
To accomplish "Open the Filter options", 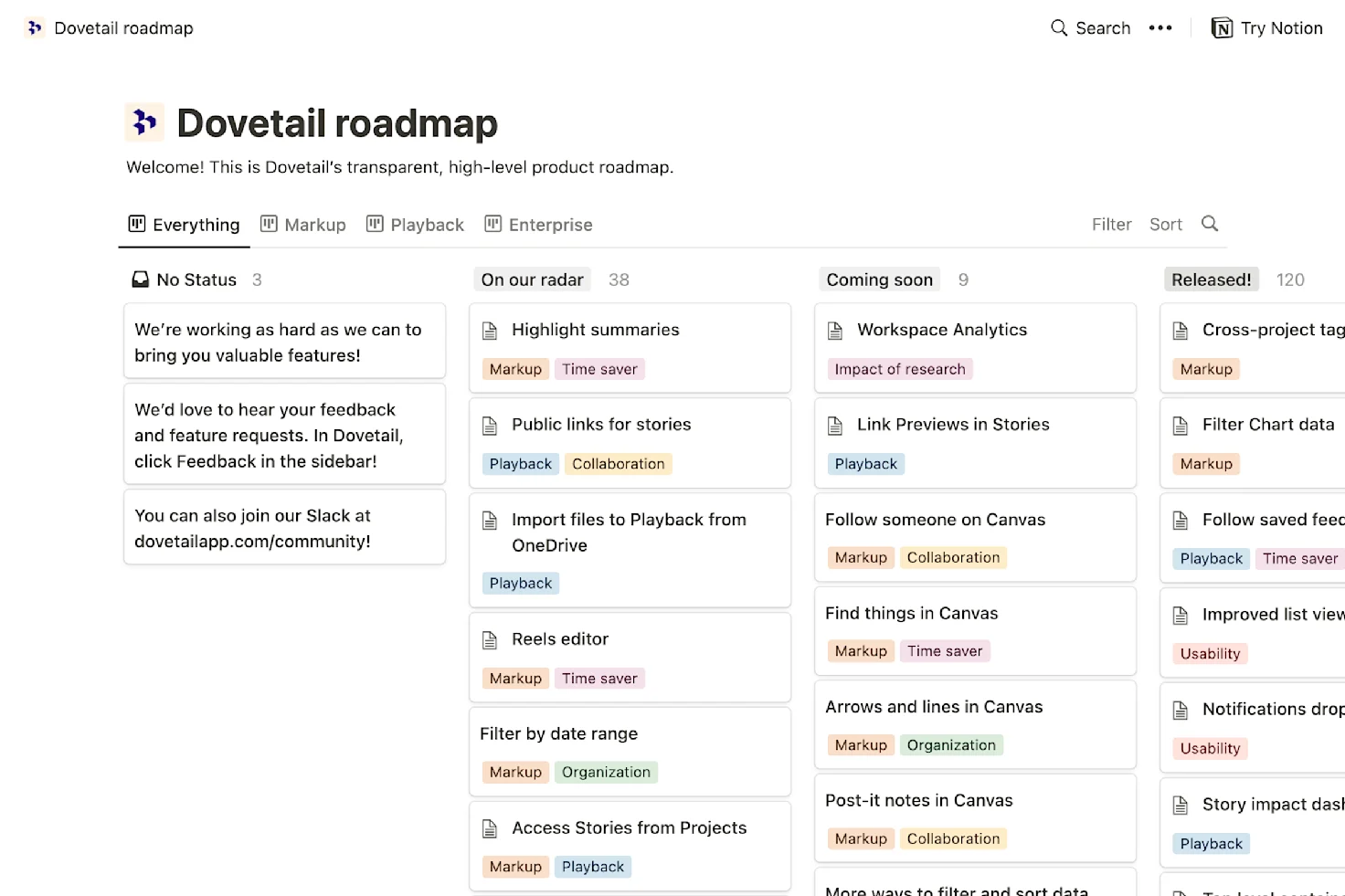I will (1111, 225).
